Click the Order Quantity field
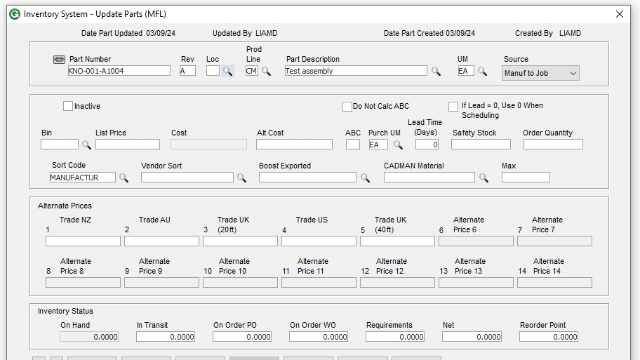This screenshot has width=640, height=360. (x=553, y=144)
